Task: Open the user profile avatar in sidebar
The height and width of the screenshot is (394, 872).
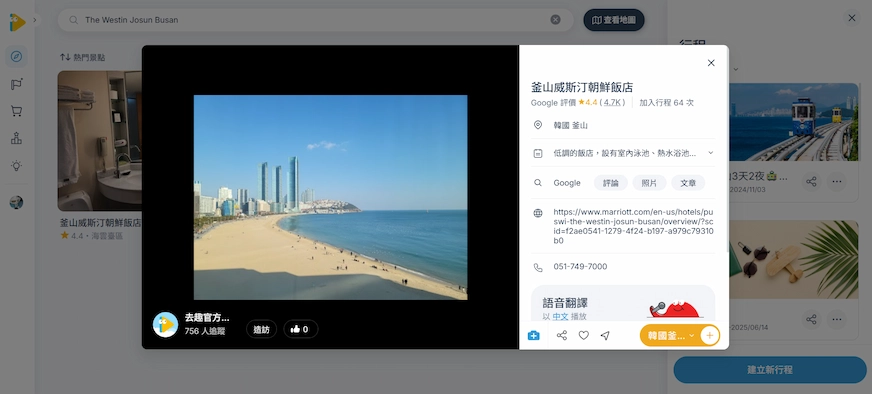Action: click(x=17, y=203)
